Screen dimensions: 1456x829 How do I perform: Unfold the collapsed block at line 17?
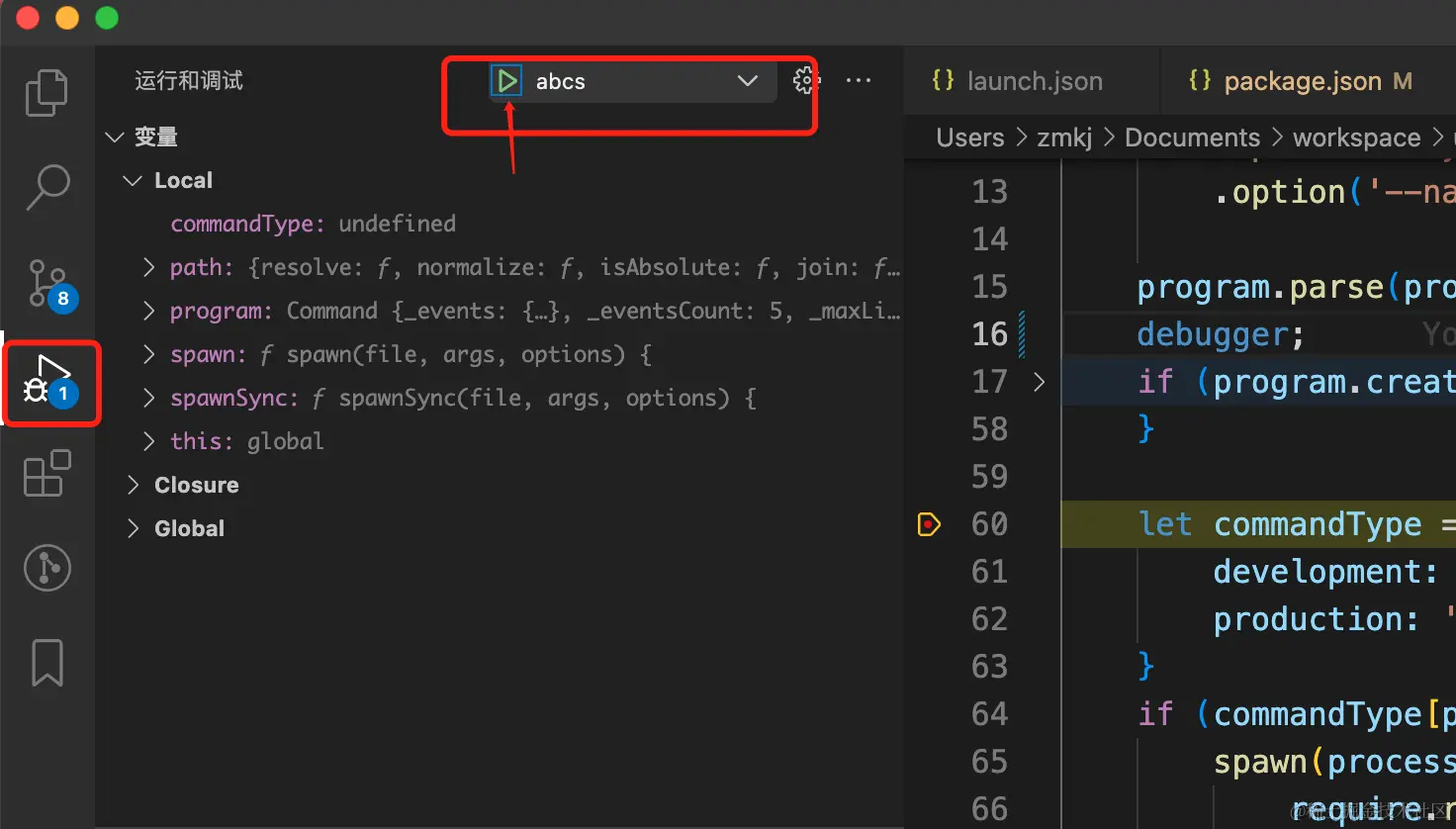1039,382
